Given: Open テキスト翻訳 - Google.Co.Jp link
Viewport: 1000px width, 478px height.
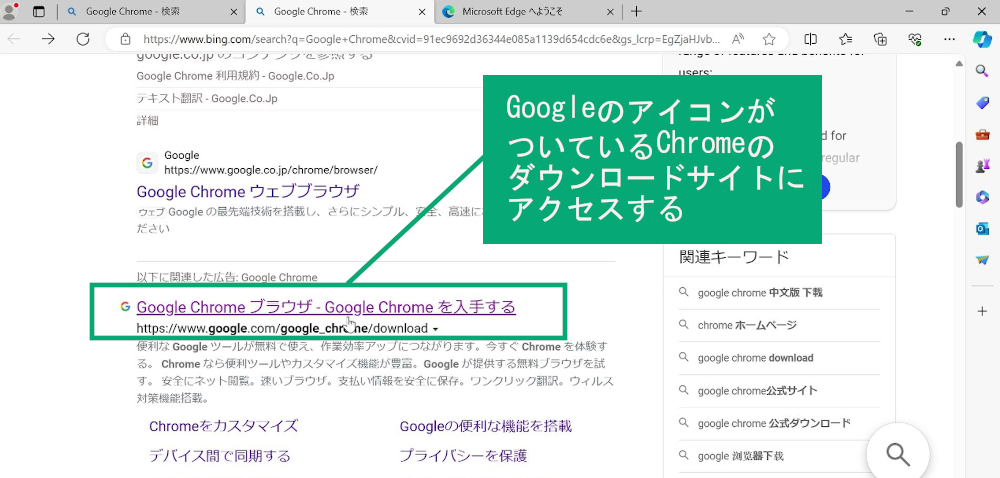Looking at the screenshot, I should pyautogui.click(x=207, y=99).
